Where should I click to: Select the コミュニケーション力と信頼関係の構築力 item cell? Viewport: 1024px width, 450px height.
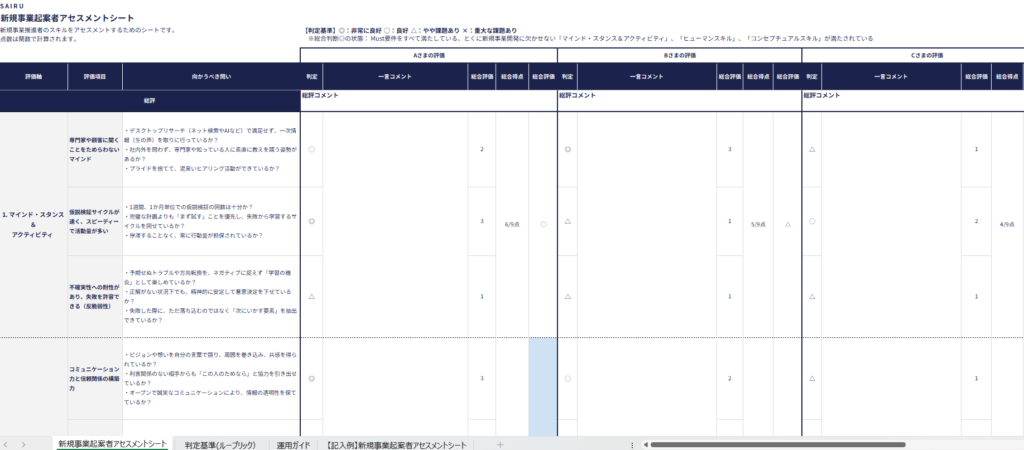pos(95,378)
